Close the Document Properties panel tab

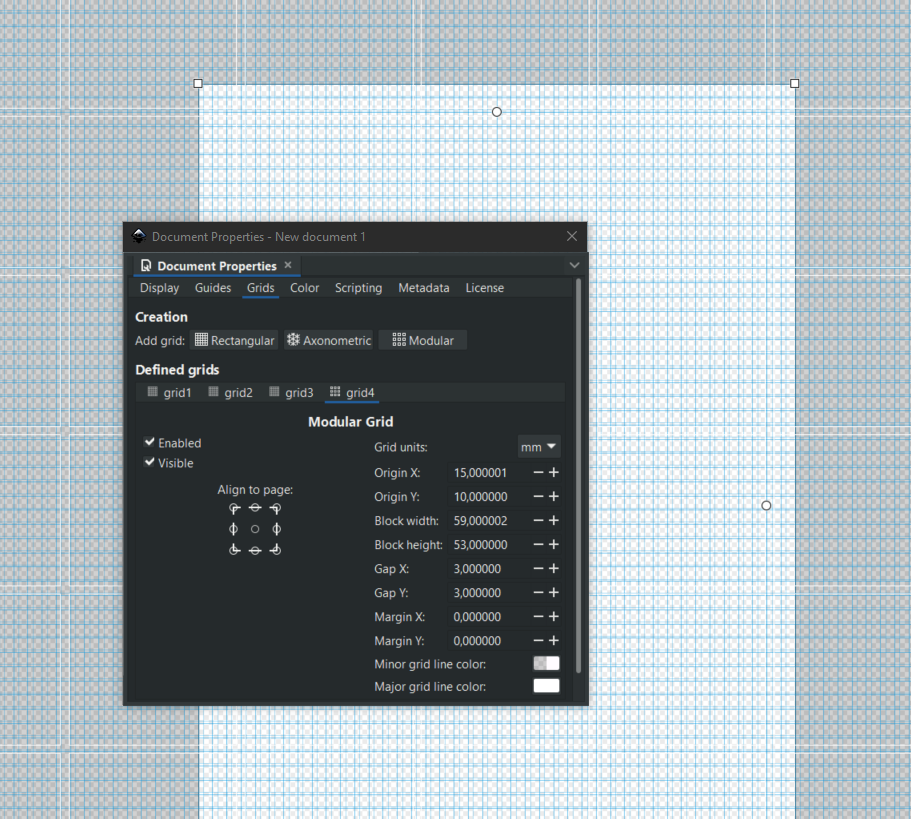point(288,265)
